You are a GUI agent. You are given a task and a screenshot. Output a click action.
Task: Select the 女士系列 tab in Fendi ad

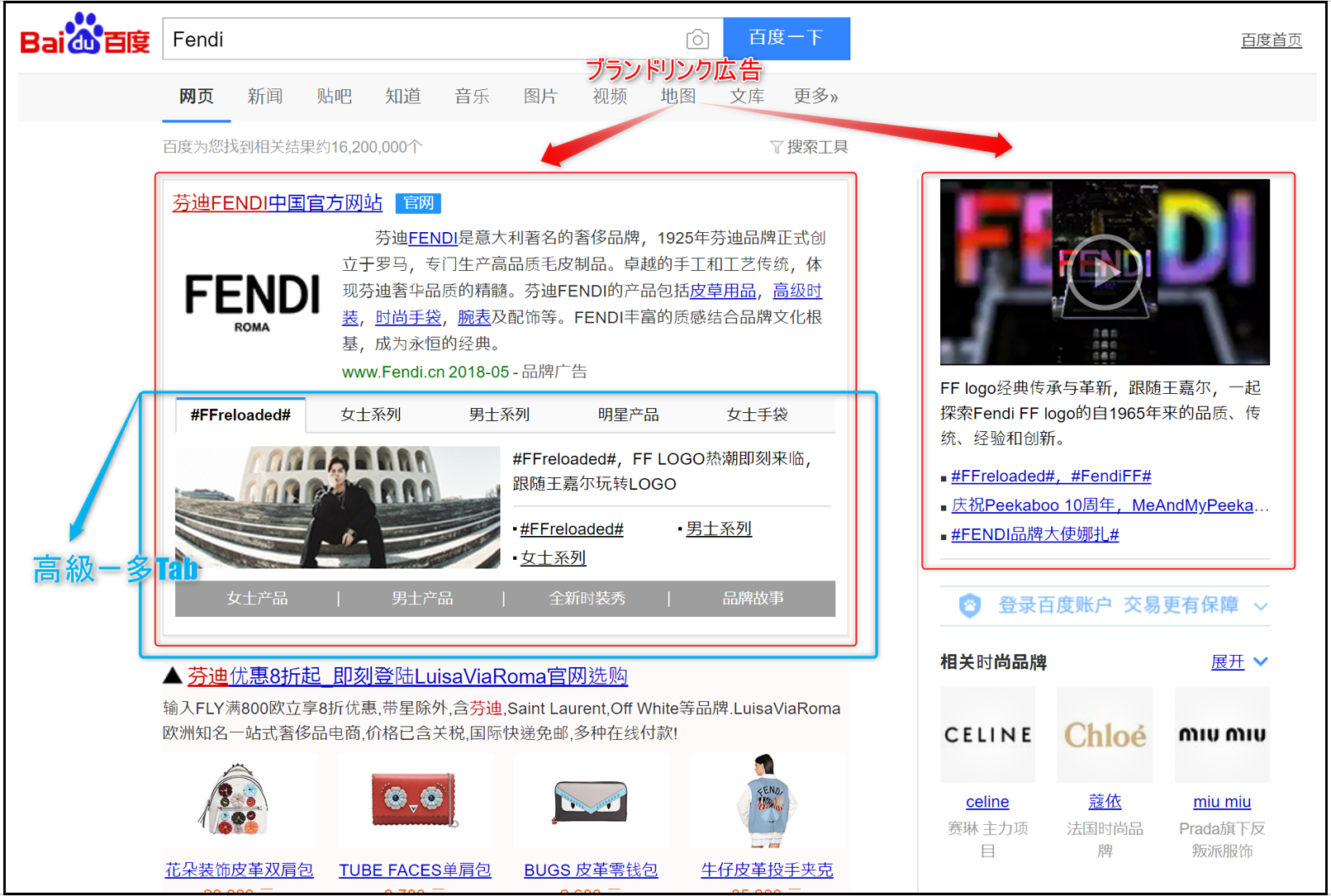371,415
